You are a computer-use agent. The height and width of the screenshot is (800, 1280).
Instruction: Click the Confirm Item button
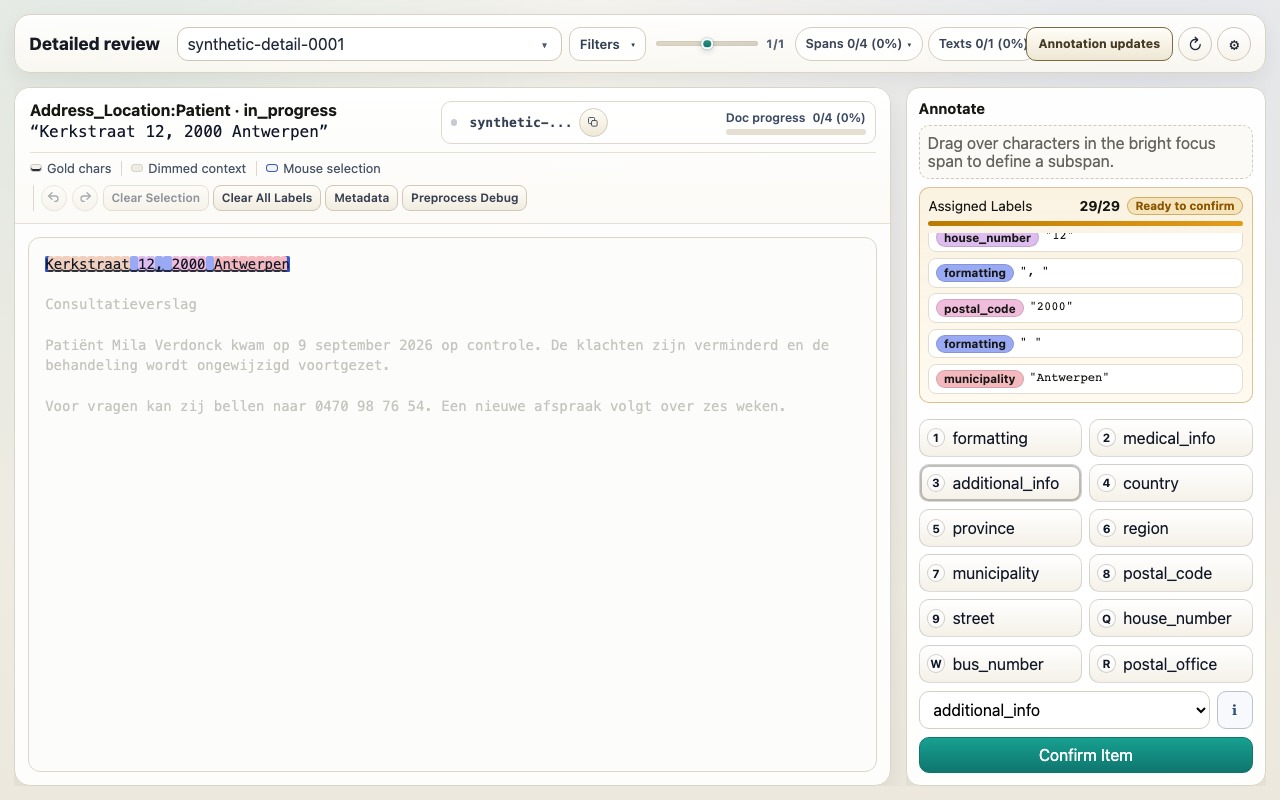coord(1086,755)
